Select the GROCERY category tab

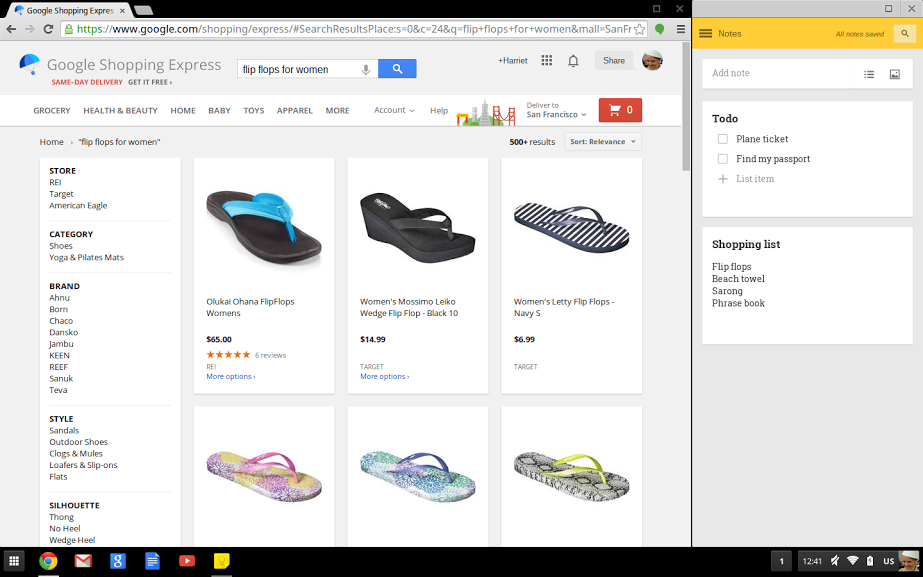pyautogui.click(x=52, y=111)
